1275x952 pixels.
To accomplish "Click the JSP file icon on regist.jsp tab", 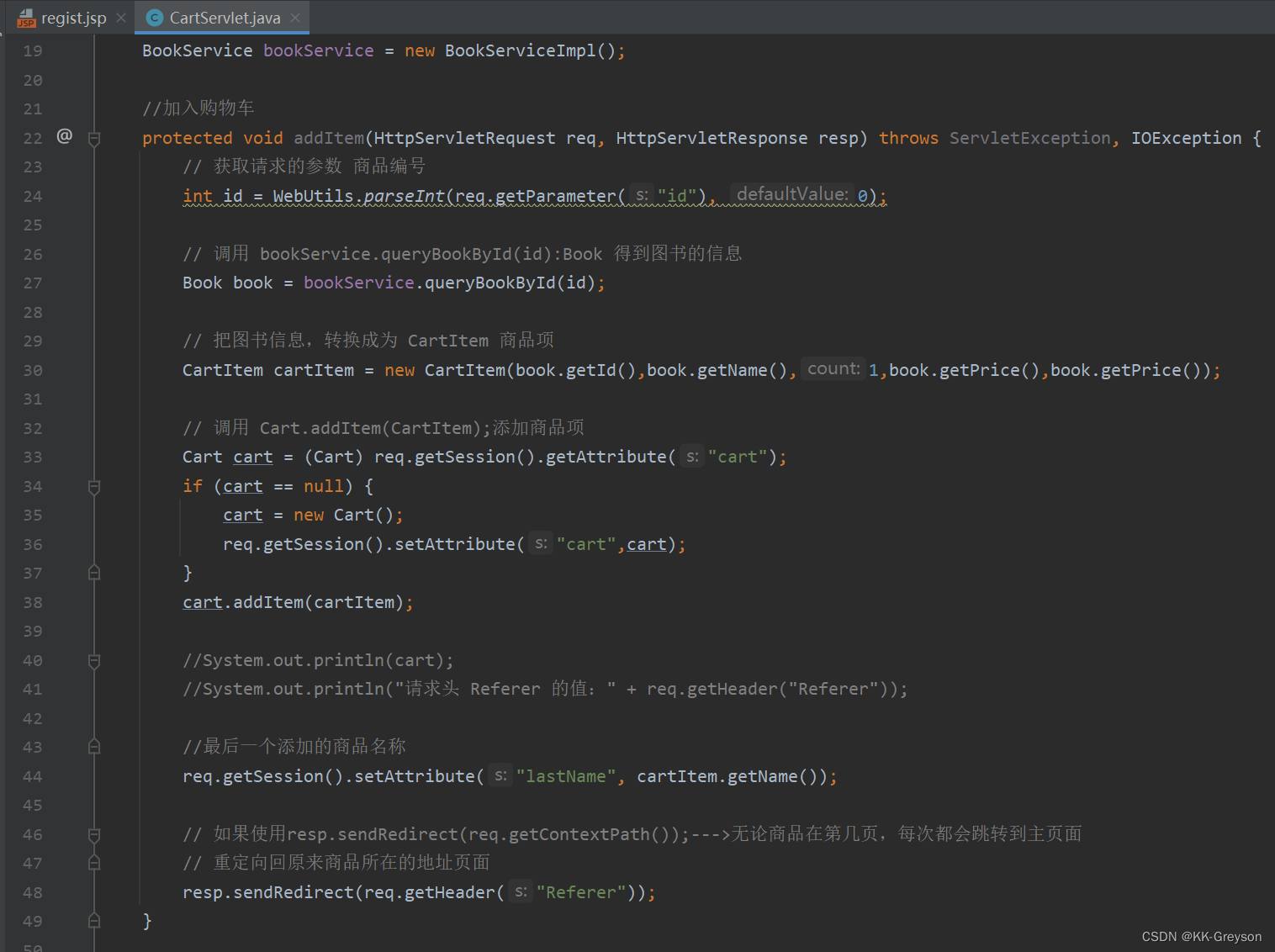I will point(26,18).
